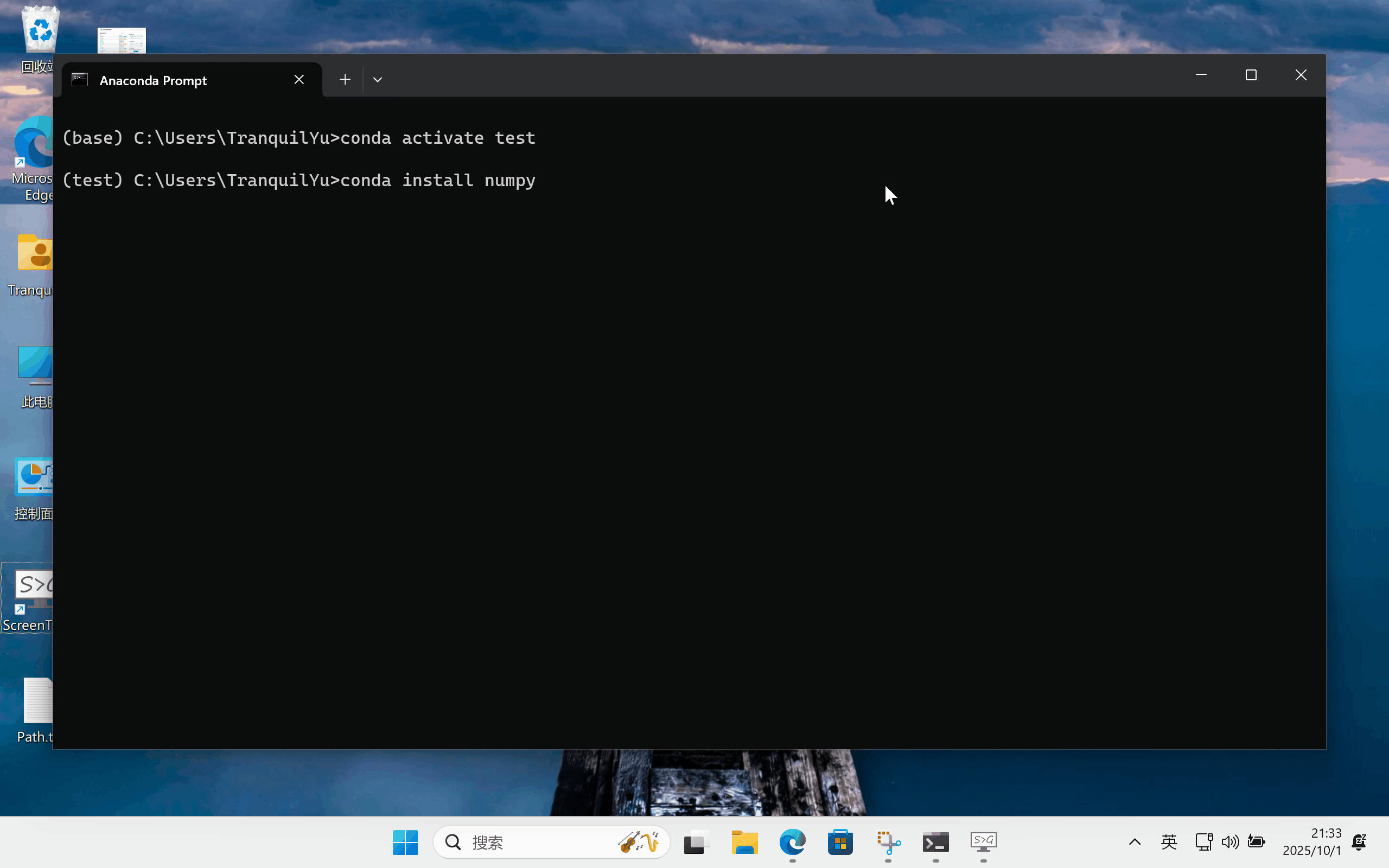This screenshot has height=868, width=1389.
Task: Click the terminal icon in tab title
Action: pyautogui.click(x=80, y=80)
